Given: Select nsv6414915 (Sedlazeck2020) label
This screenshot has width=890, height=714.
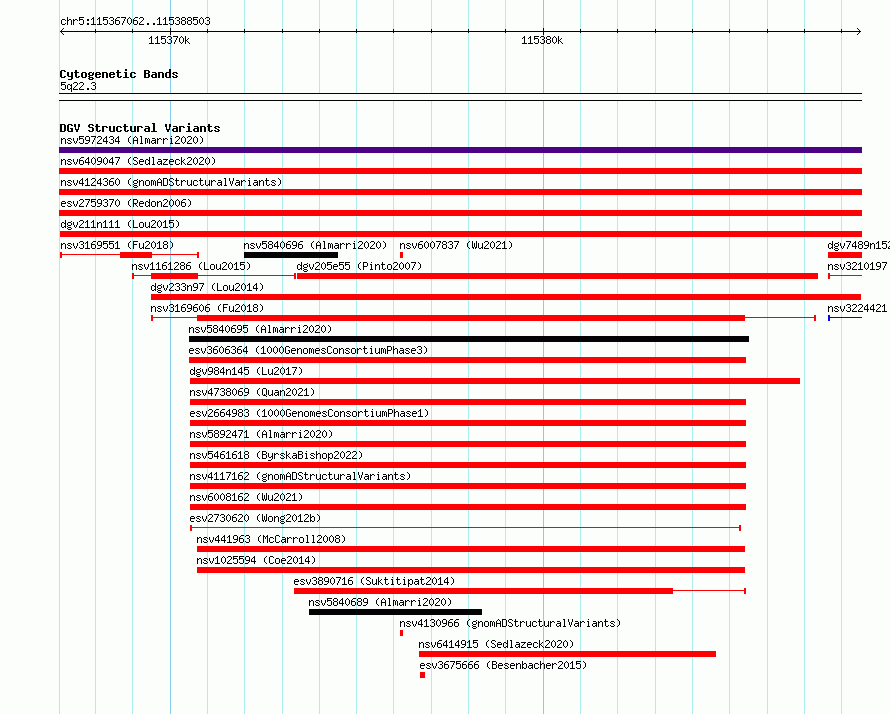Looking at the screenshot, I should pos(496,644).
